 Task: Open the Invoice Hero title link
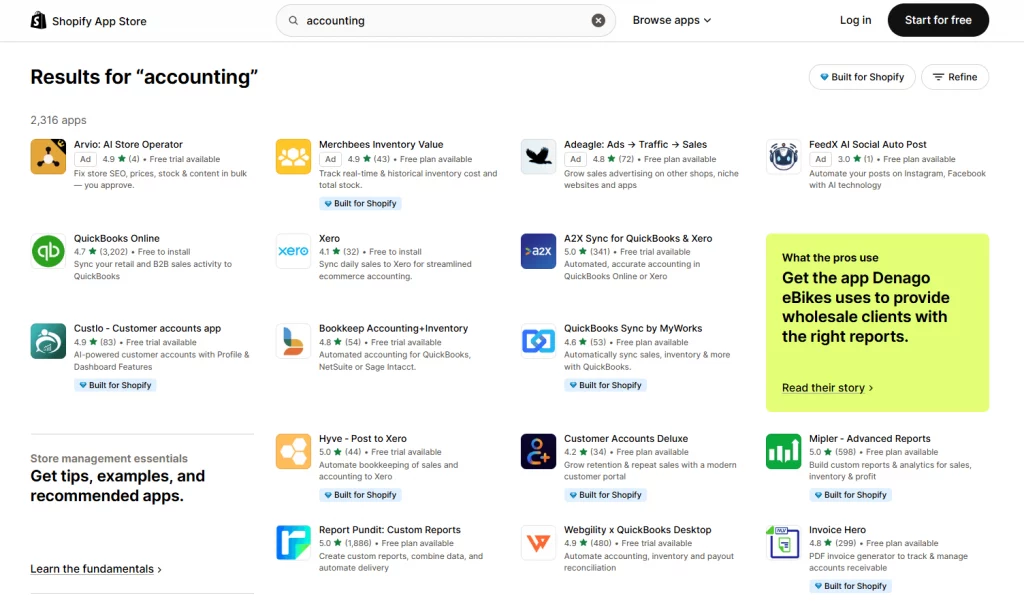(x=837, y=530)
